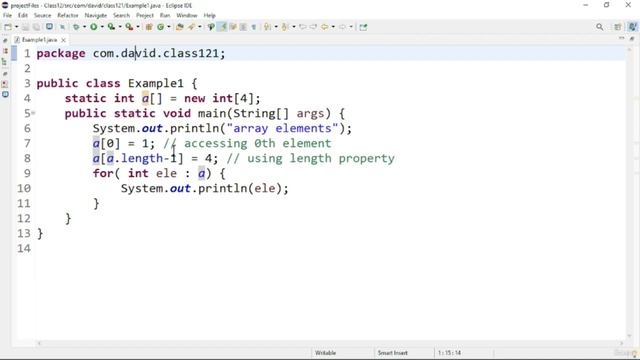Click the horizontal scrollbar under editor
Viewport: 640px width, 360px height.
click(x=331, y=343)
